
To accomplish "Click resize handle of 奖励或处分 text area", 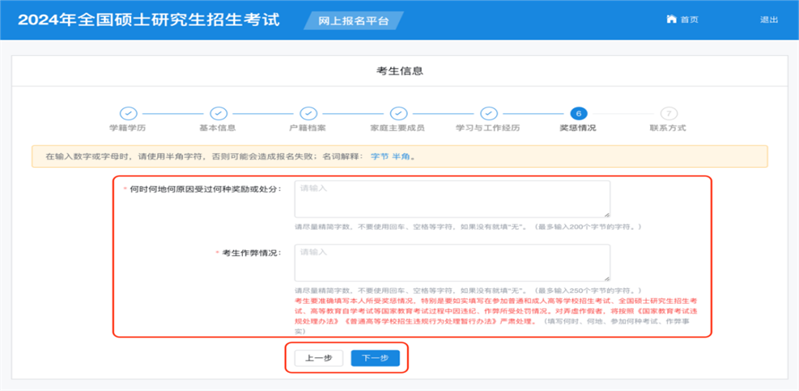I will [606, 214].
